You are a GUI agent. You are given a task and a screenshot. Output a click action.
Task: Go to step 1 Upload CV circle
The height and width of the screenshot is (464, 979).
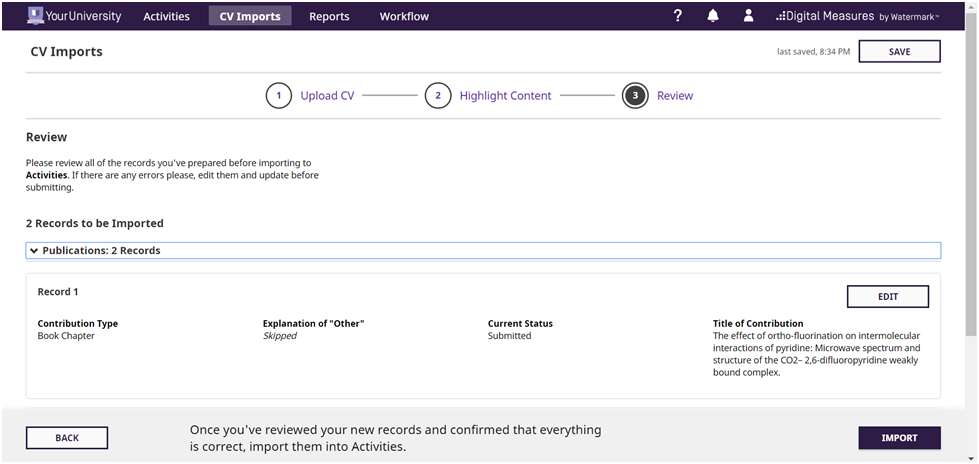point(278,96)
